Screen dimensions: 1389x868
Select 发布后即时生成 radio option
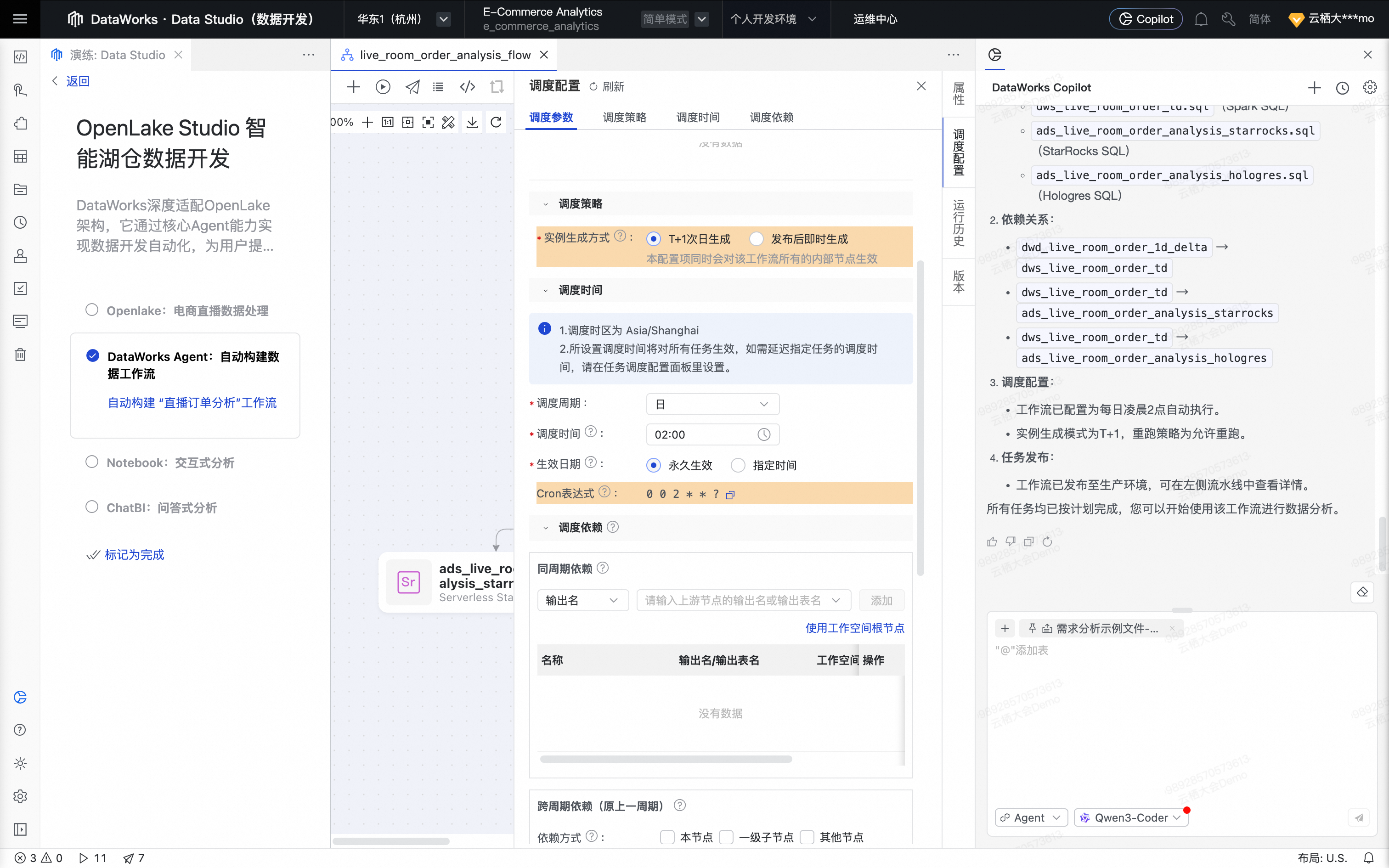pos(757,239)
